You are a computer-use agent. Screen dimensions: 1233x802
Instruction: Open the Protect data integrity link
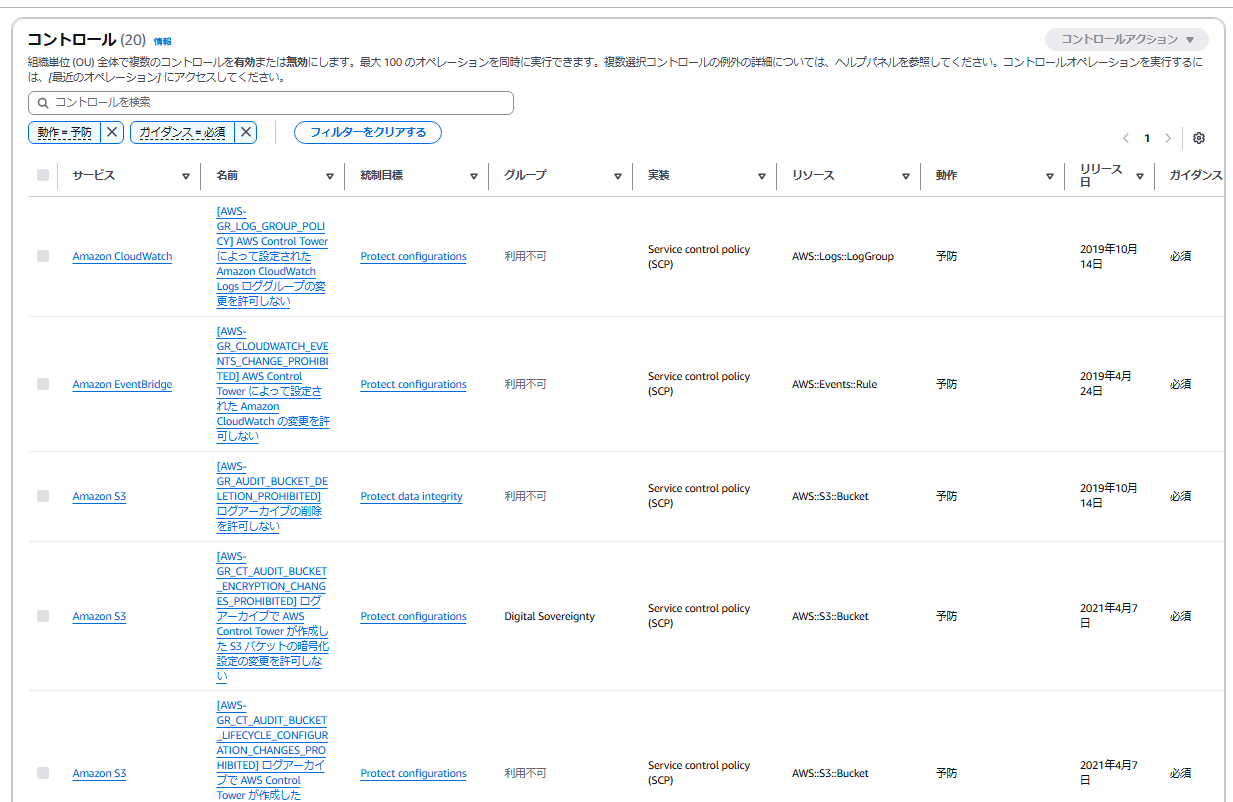411,497
